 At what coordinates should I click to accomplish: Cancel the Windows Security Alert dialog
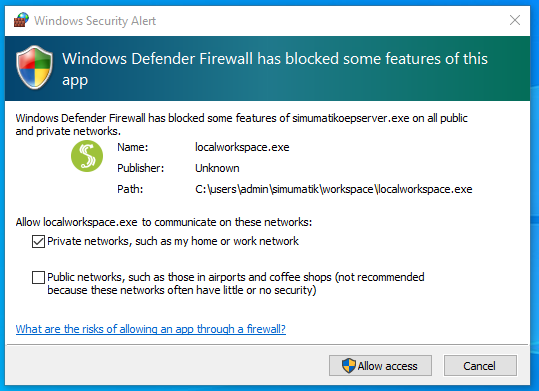[480, 366]
